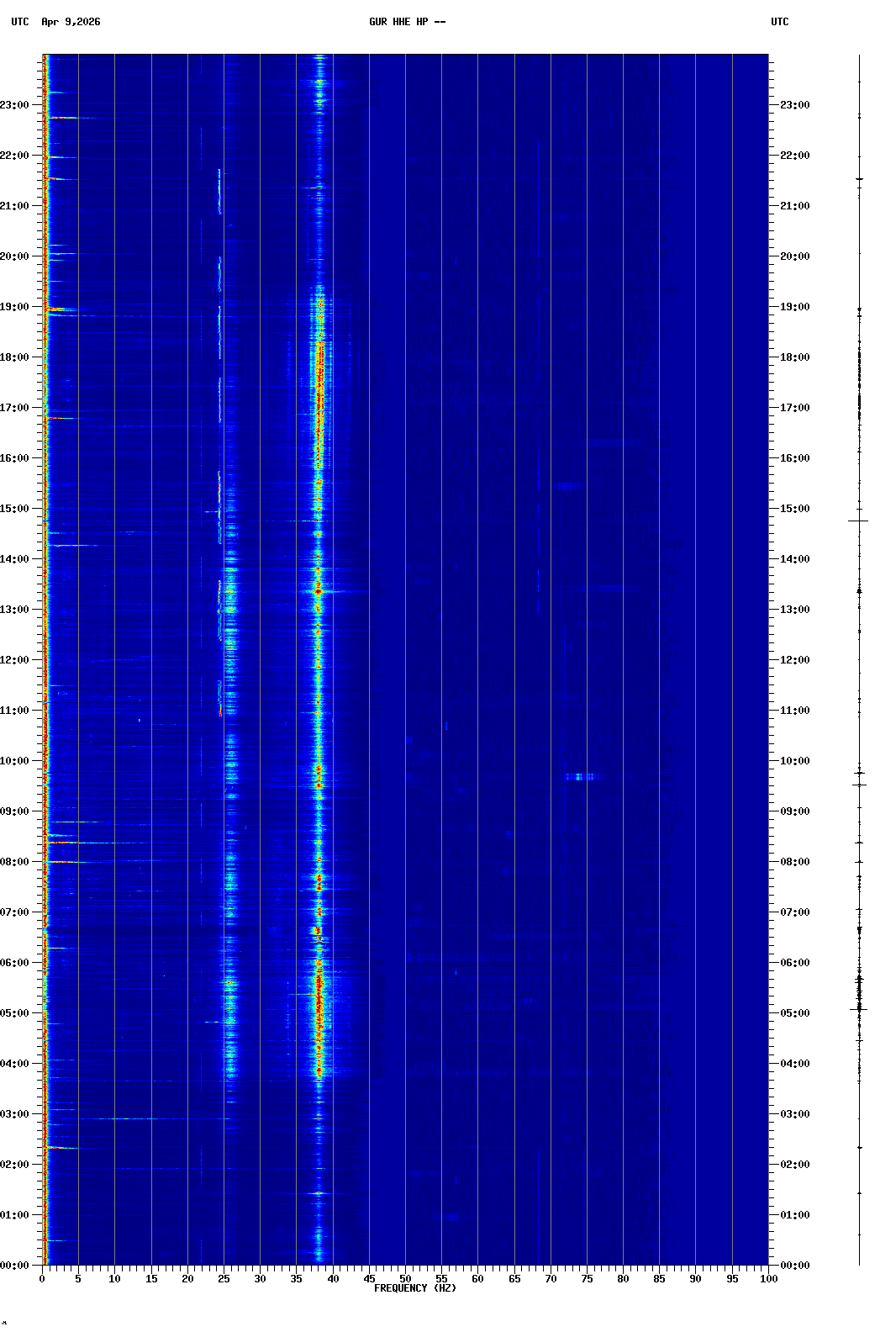Click the UTC label at top right
The image size is (896, 1332).
779,22
